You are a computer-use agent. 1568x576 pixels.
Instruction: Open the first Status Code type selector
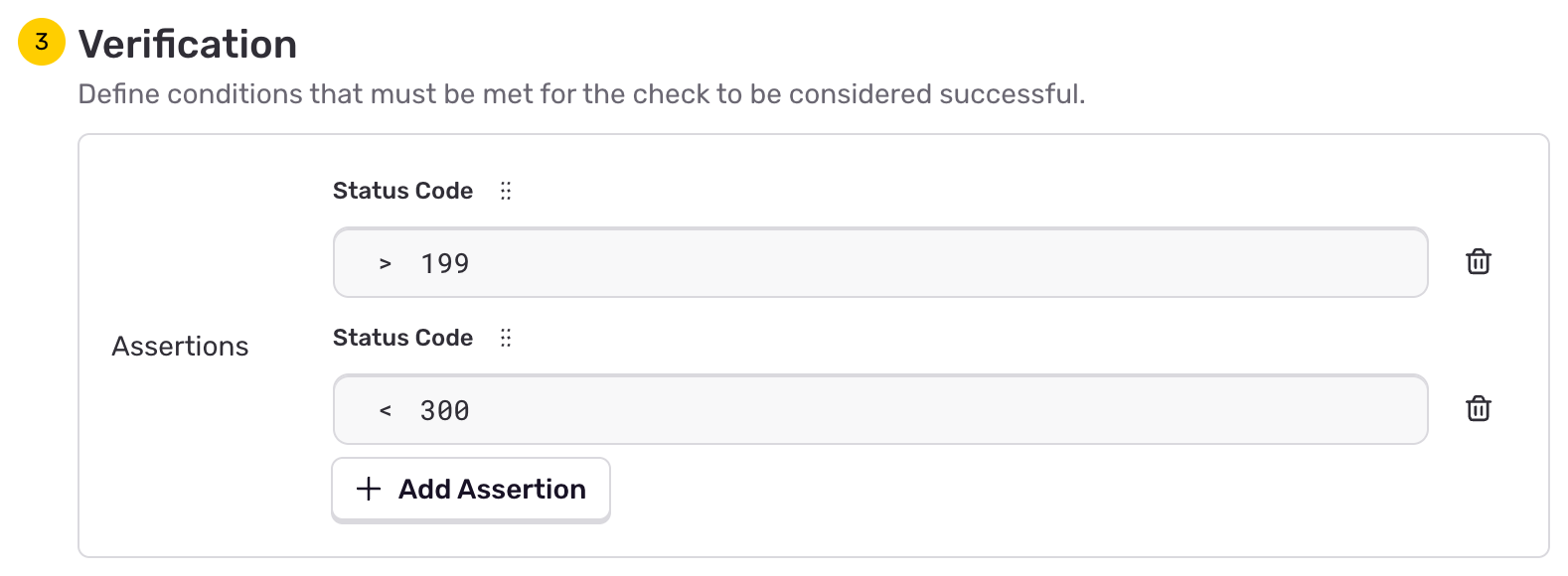coord(402,190)
